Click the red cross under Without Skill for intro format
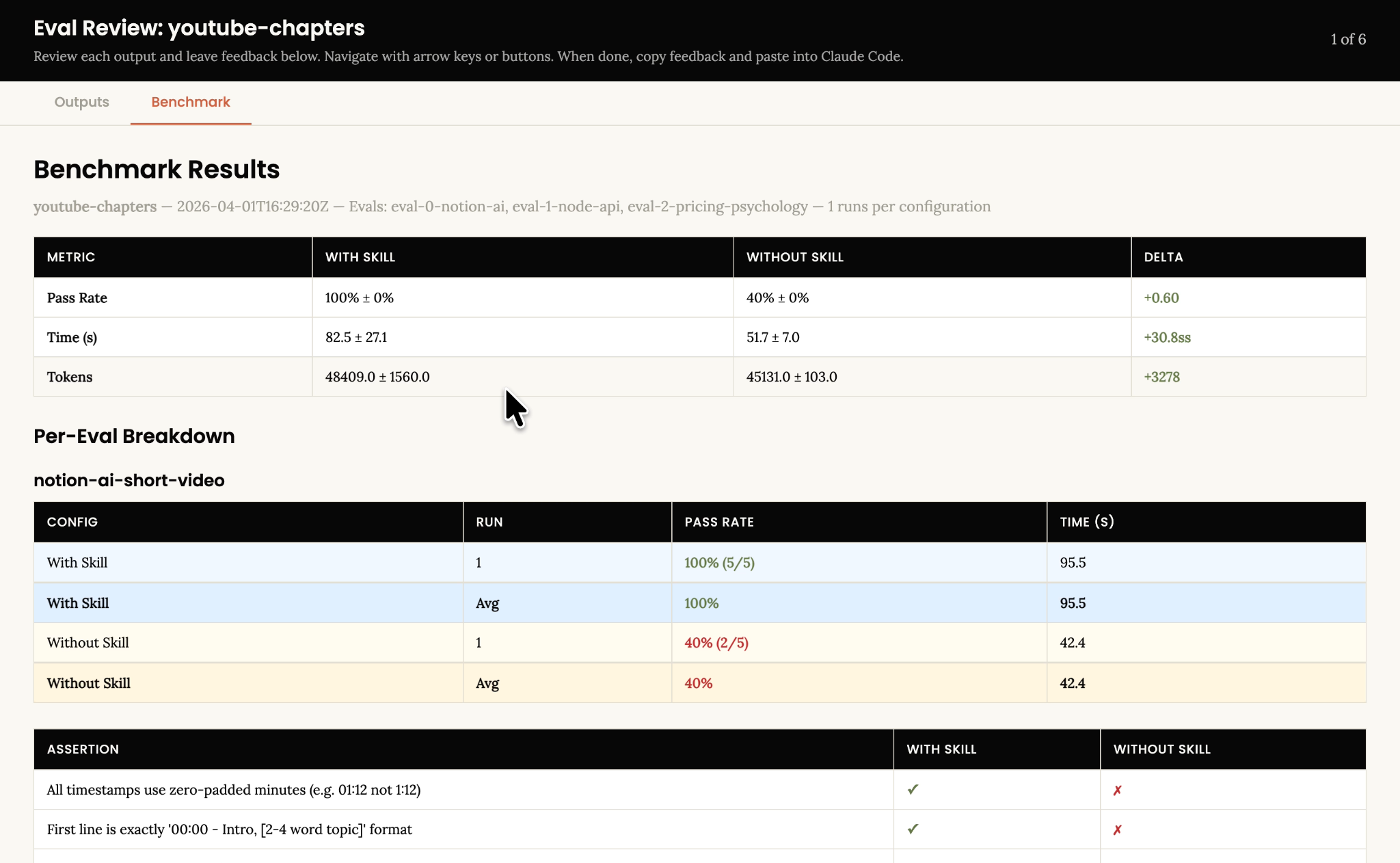 [x=1117, y=829]
